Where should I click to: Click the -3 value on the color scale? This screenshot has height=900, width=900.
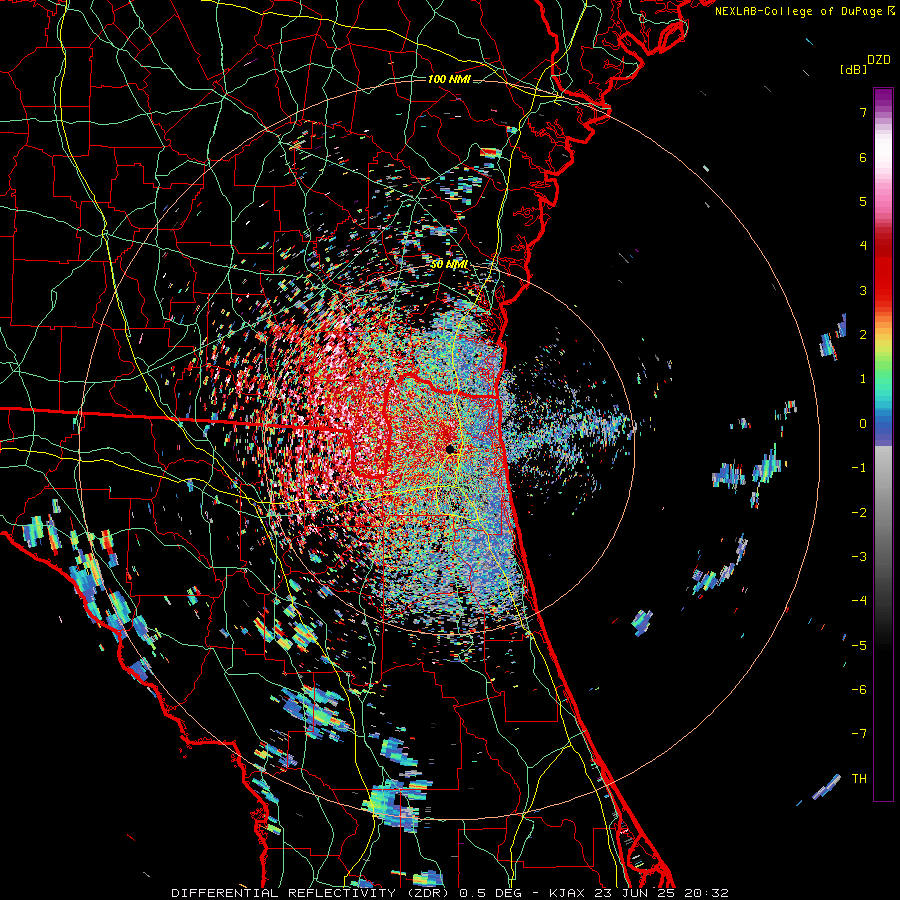859,557
